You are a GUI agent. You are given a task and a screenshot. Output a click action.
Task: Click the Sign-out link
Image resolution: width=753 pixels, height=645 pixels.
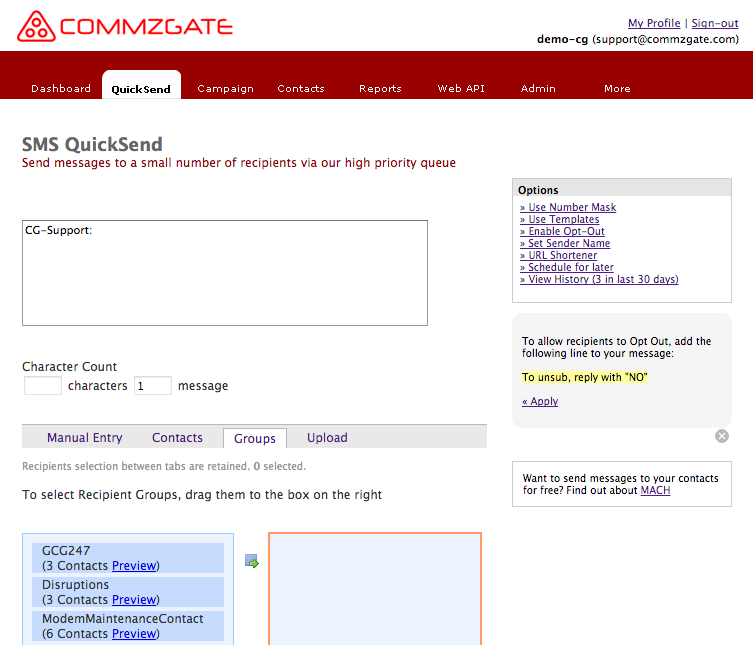(715, 23)
